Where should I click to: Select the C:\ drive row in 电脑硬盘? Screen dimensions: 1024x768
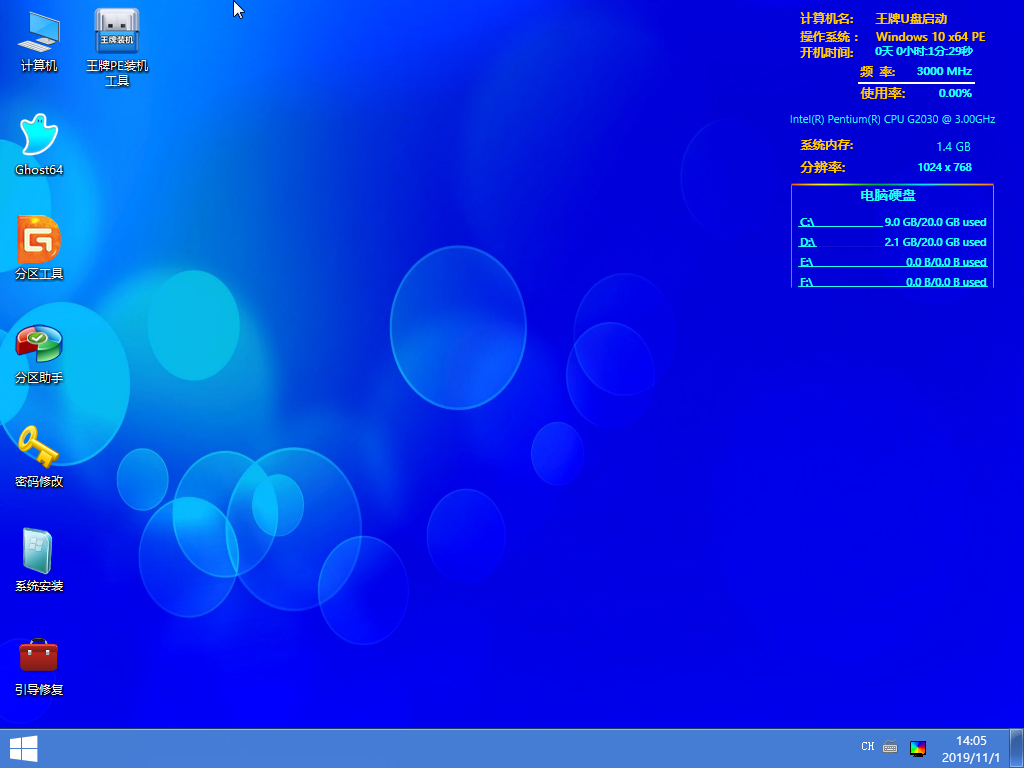click(893, 222)
